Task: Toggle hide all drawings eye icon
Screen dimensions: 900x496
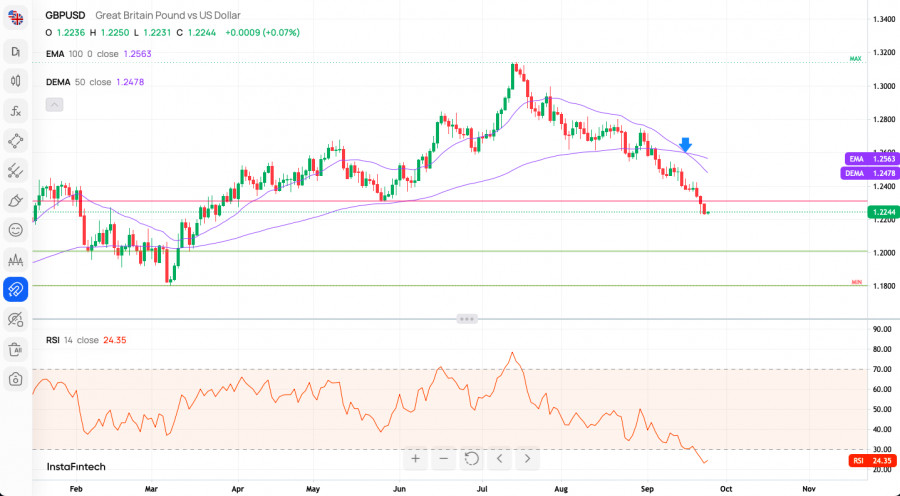Action: 15,319
